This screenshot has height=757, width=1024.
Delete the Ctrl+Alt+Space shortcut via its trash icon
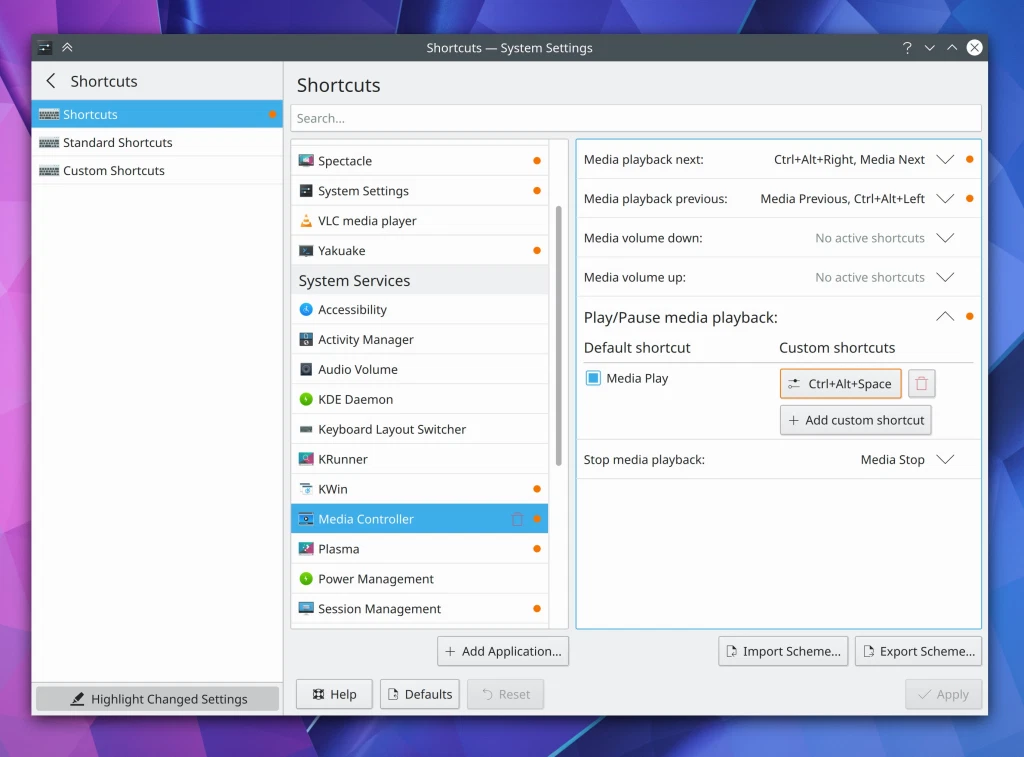[921, 383]
